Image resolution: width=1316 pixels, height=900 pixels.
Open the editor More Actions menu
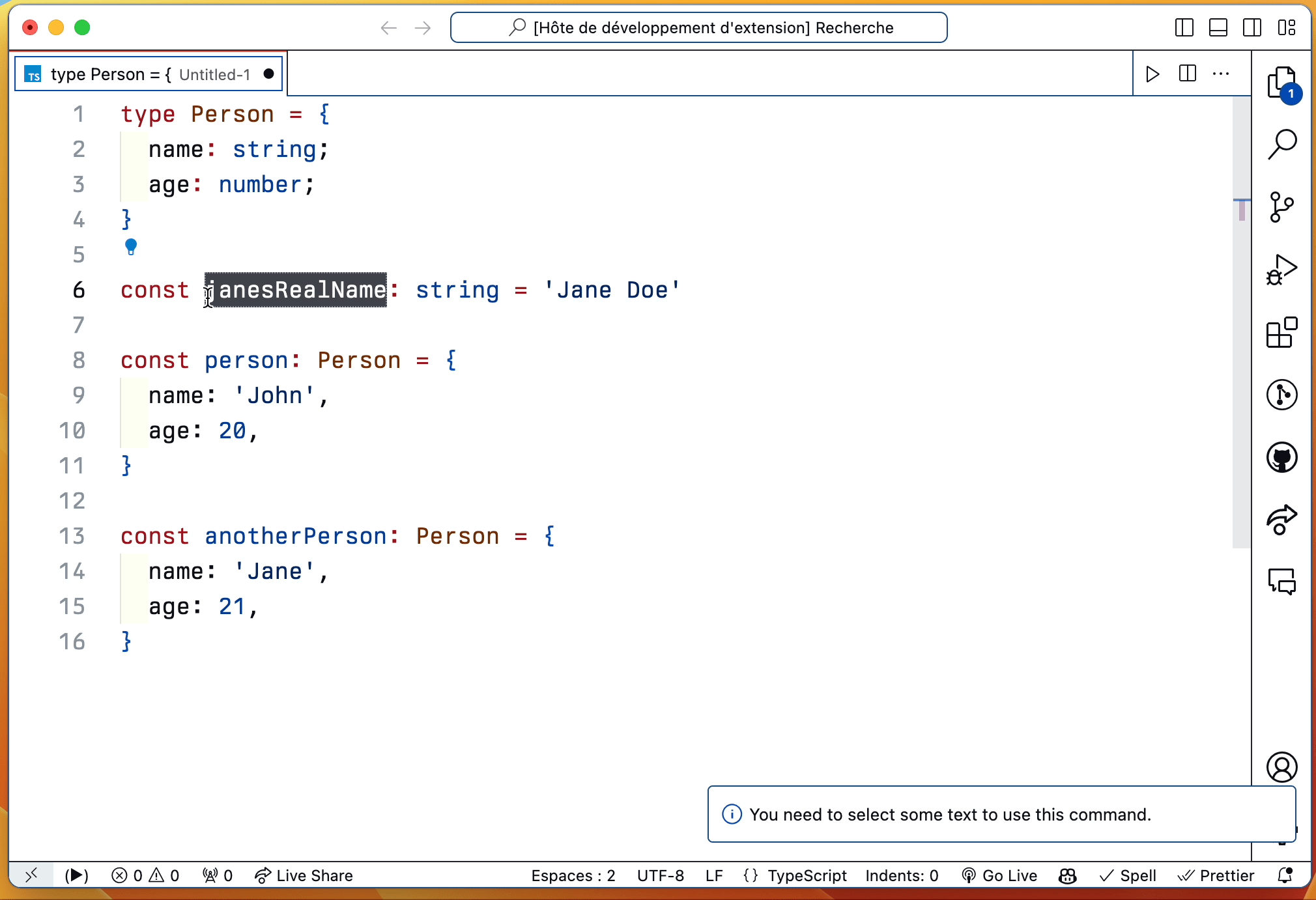point(1221,74)
